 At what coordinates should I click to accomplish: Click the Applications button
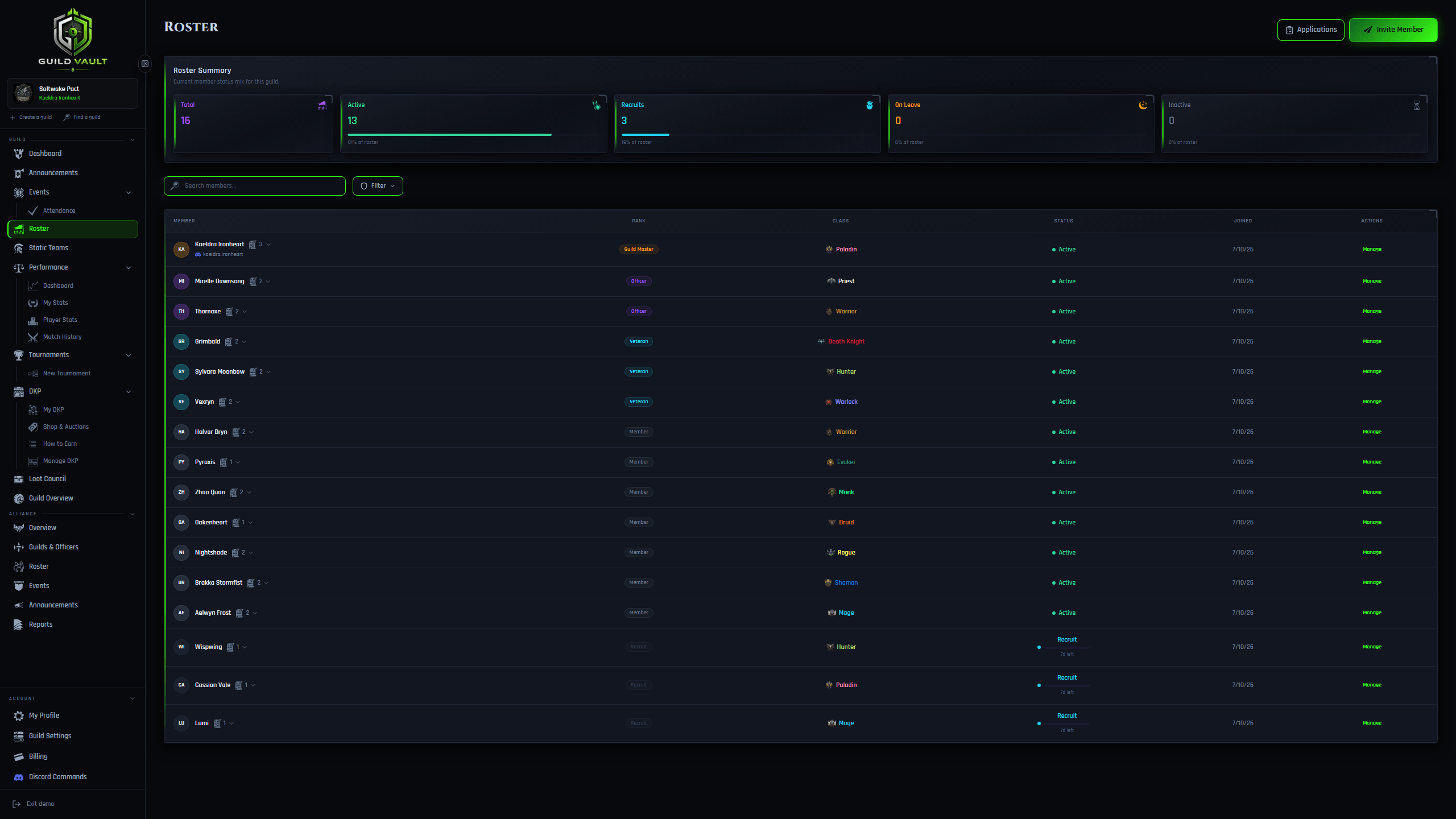[1310, 30]
